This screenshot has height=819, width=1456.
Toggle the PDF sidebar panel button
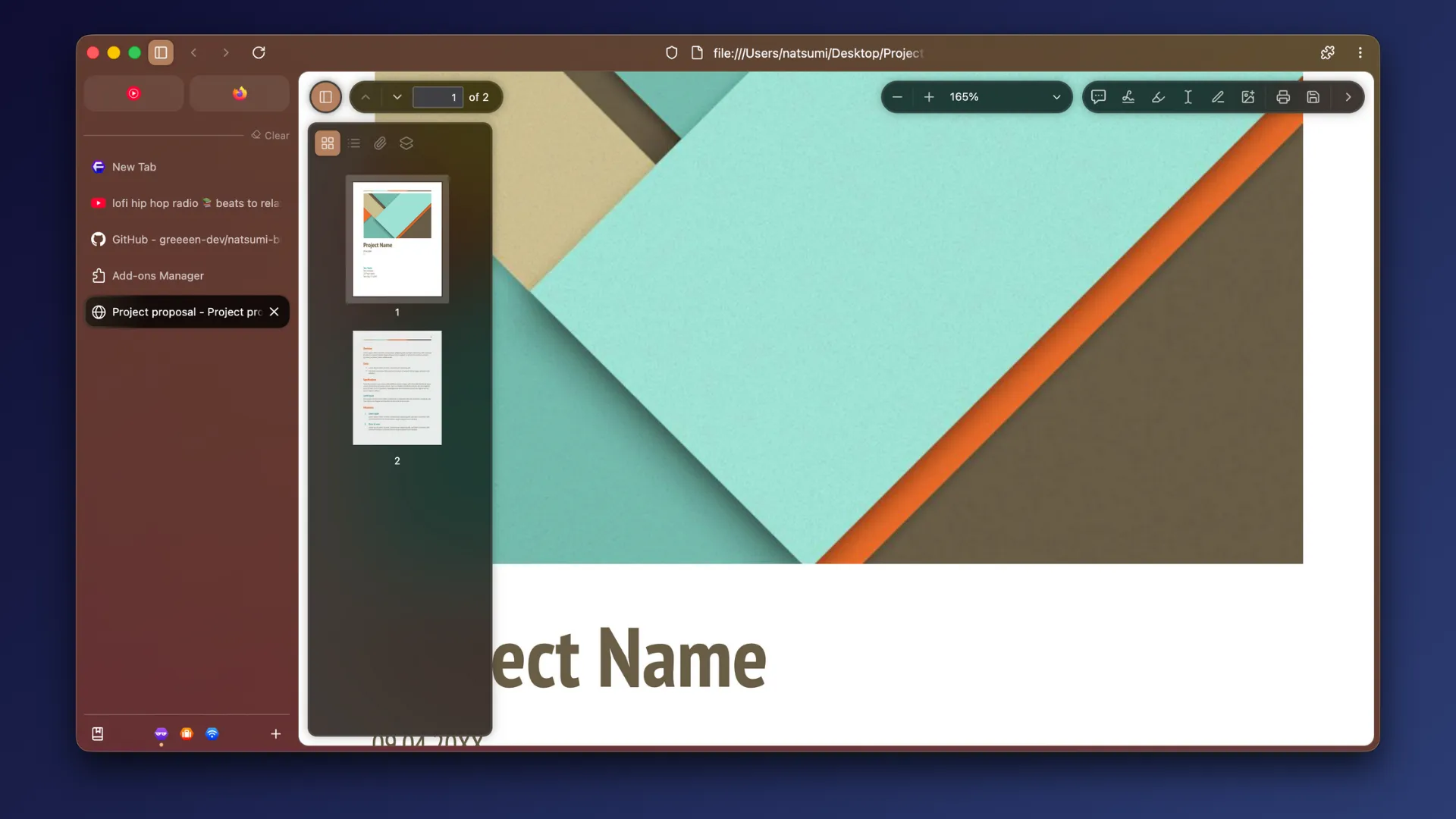[x=326, y=97]
